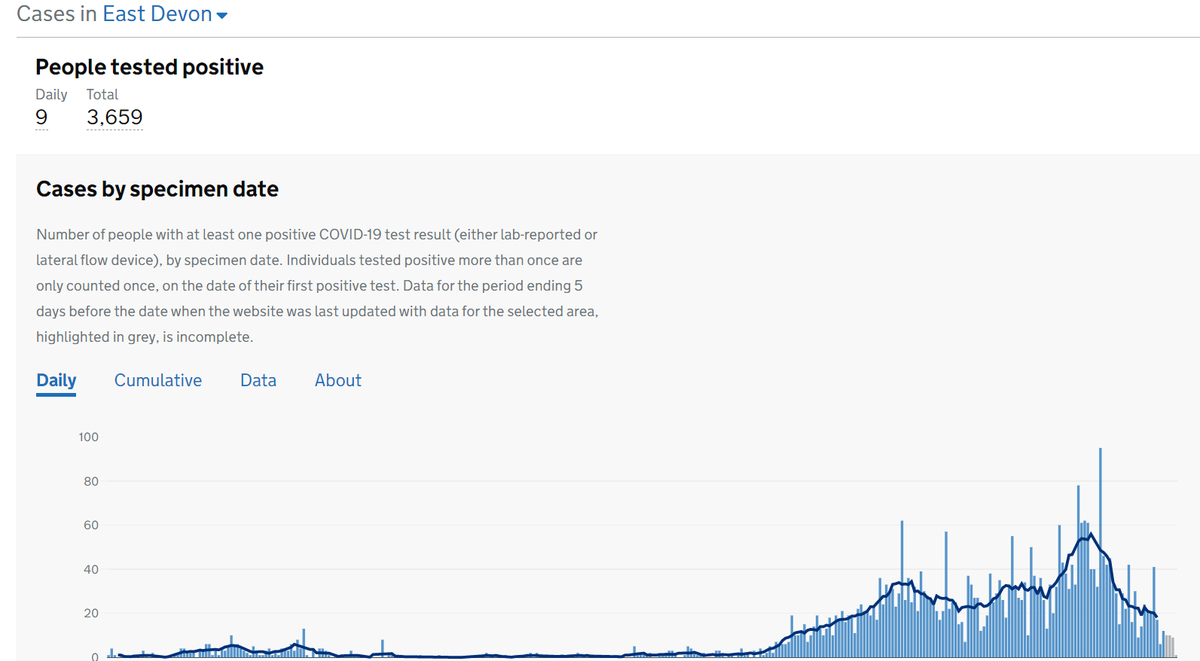Screen dimensions: 1200x661
Task: Click the y-axis label 100
Action: (88, 437)
